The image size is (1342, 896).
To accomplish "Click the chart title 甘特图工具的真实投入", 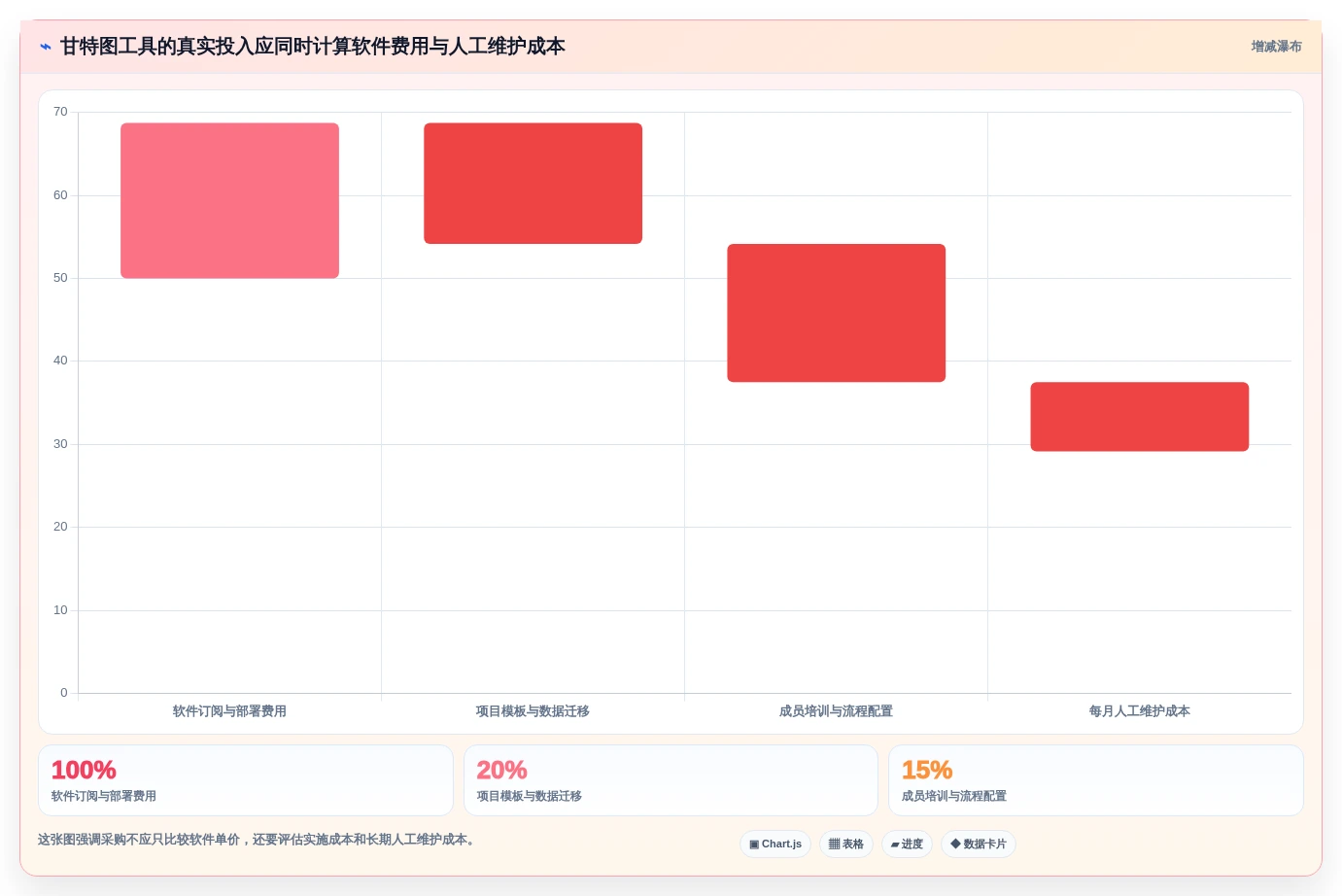I will 313,47.
